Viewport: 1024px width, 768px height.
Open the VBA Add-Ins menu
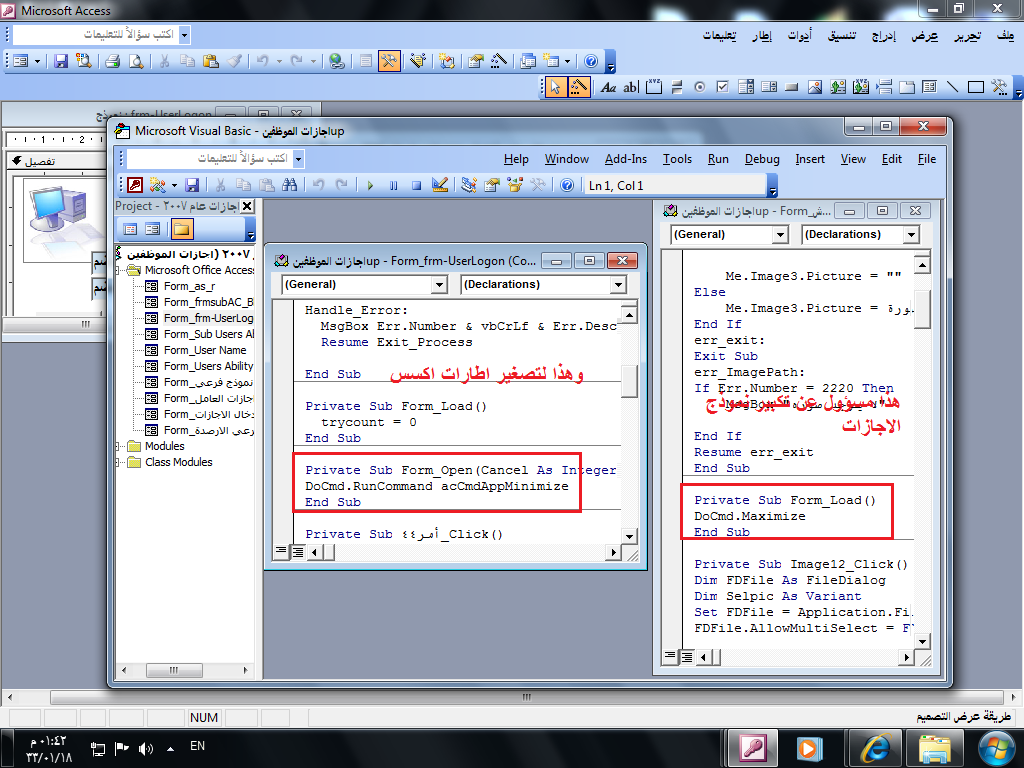(626, 159)
